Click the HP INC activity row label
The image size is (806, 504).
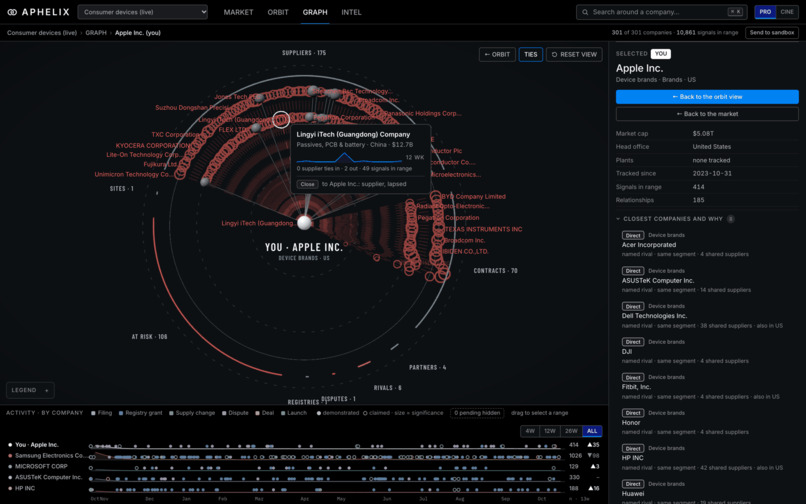[25, 489]
